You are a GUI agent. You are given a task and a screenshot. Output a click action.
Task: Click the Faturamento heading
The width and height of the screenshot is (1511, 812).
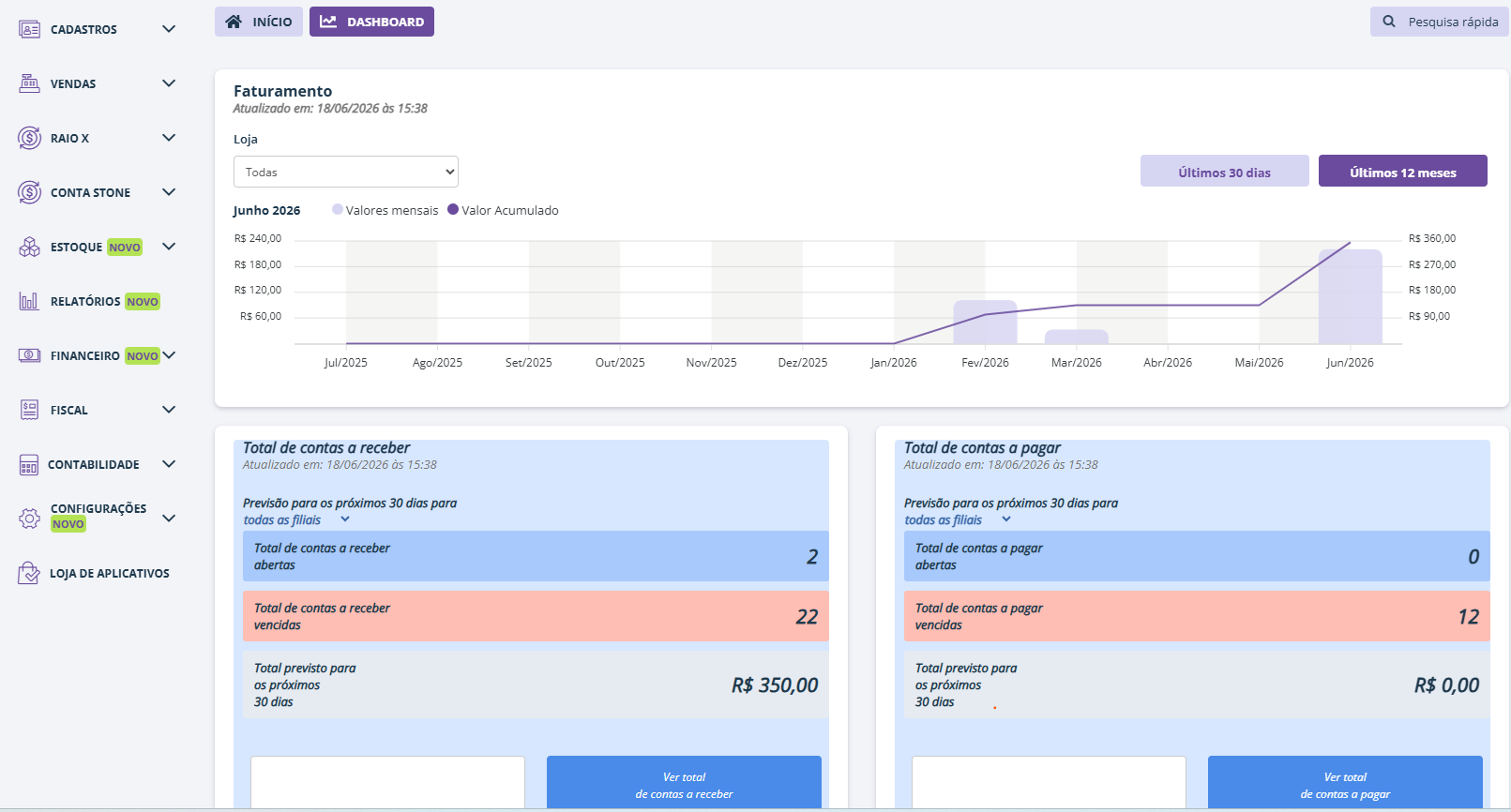[x=282, y=91]
